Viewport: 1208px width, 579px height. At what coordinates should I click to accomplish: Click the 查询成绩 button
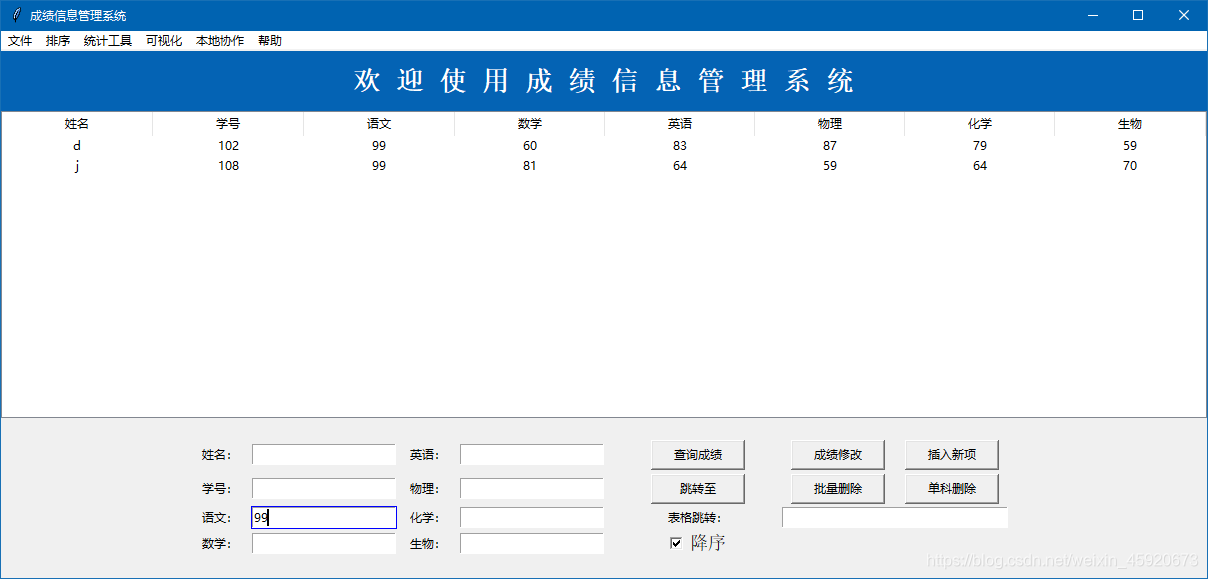point(697,454)
